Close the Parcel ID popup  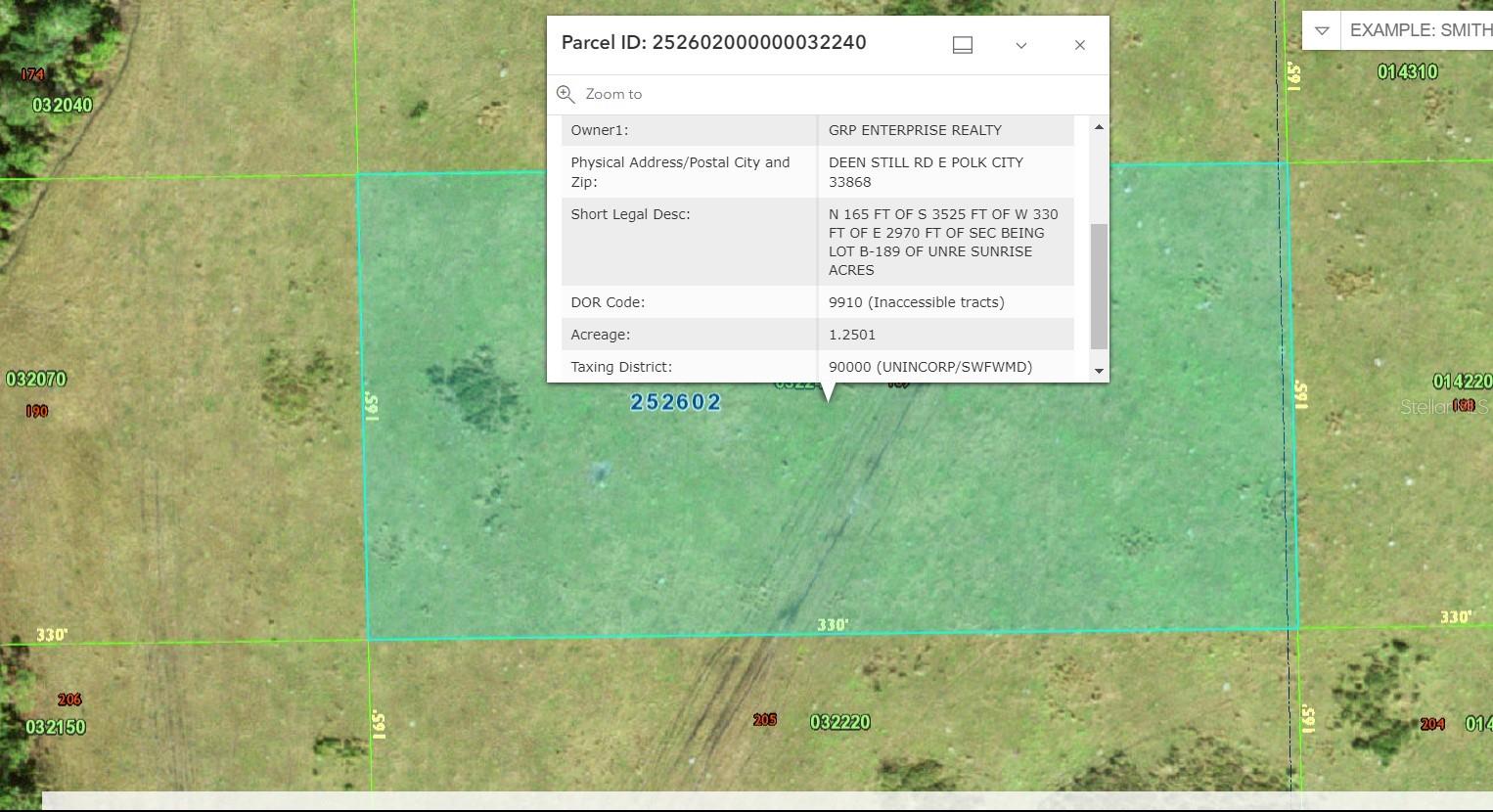pyautogui.click(x=1080, y=45)
